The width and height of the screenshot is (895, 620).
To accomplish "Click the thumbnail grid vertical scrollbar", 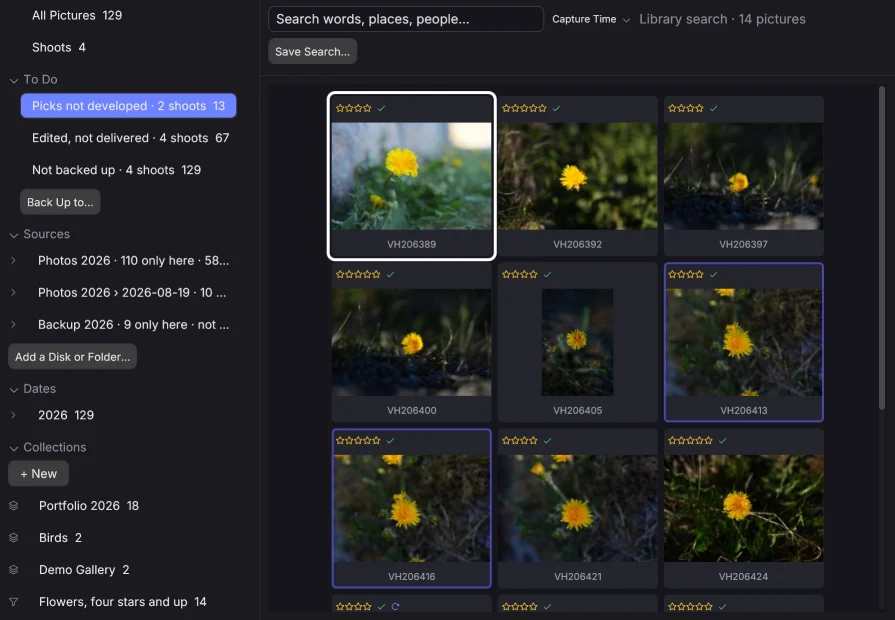I will [881, 248].
